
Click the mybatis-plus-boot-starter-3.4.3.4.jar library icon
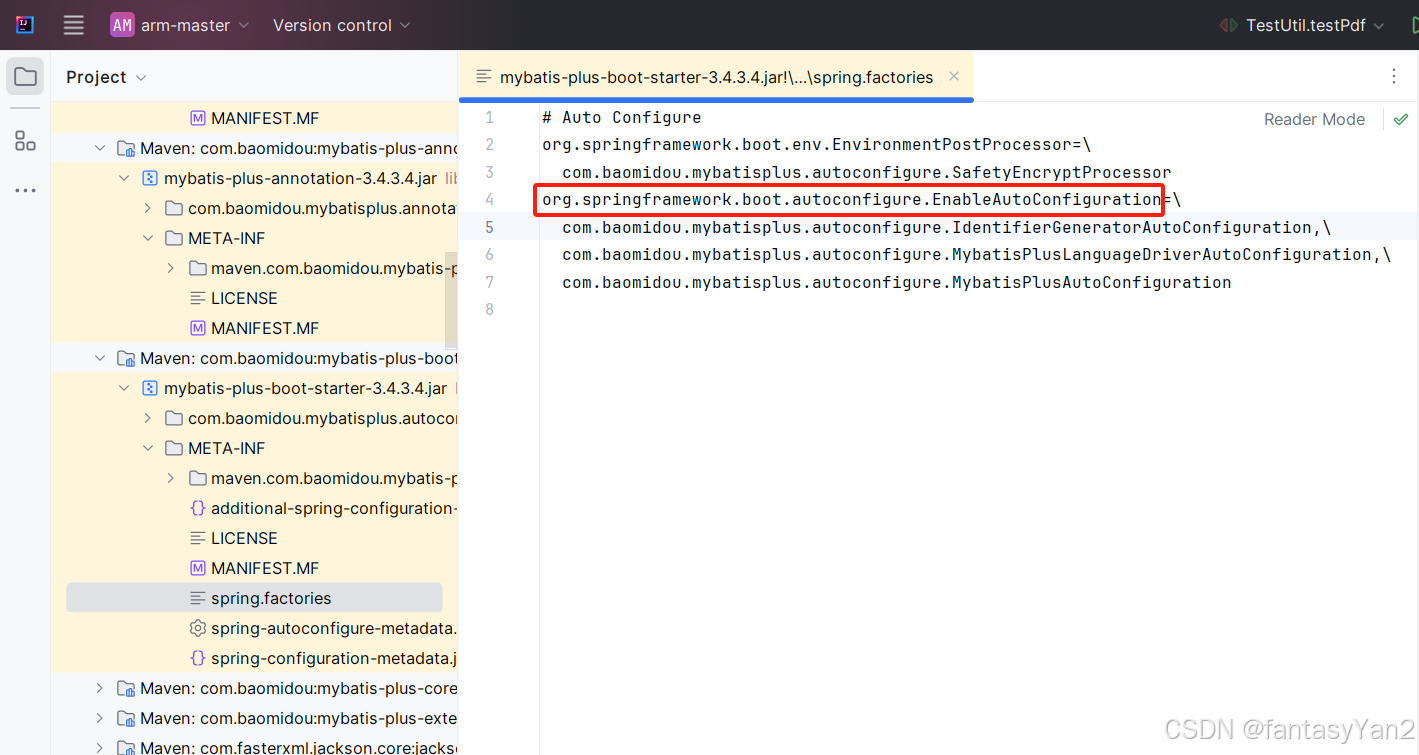pyautogui.click(x=150, y=388)
